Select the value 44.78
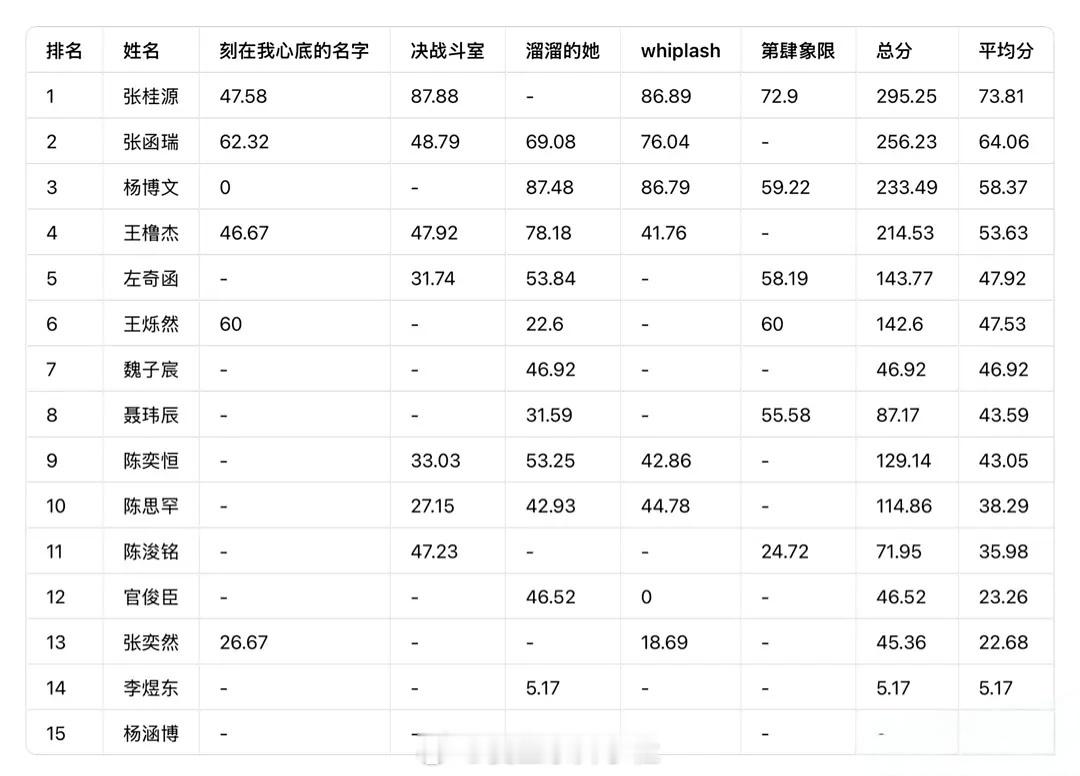Screen dimensions: 1080x776 (x=665, y=506)
